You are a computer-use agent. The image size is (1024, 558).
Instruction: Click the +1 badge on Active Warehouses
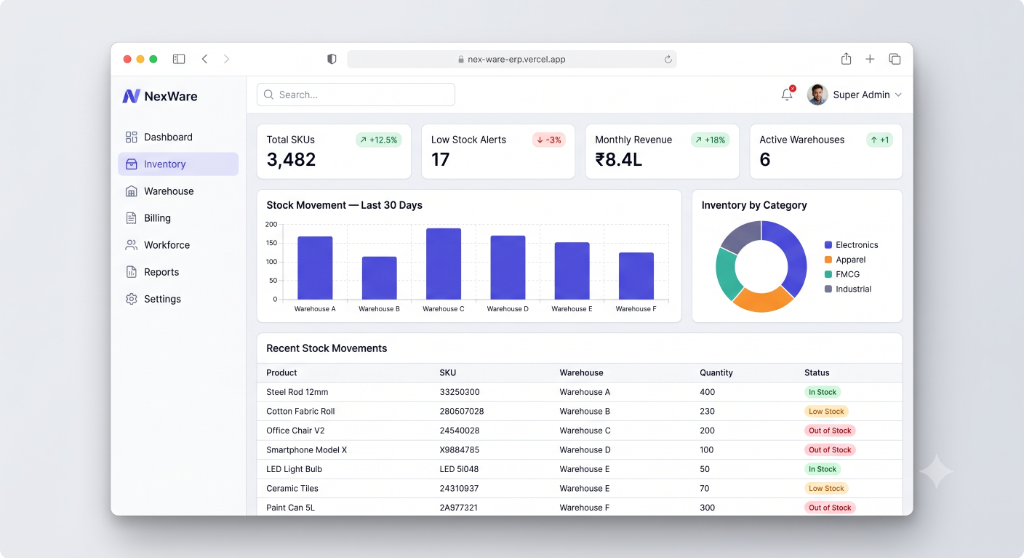880,140
